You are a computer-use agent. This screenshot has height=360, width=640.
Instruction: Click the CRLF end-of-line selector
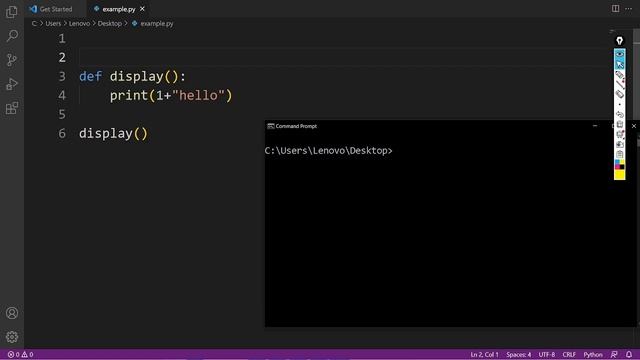point(569,354)
